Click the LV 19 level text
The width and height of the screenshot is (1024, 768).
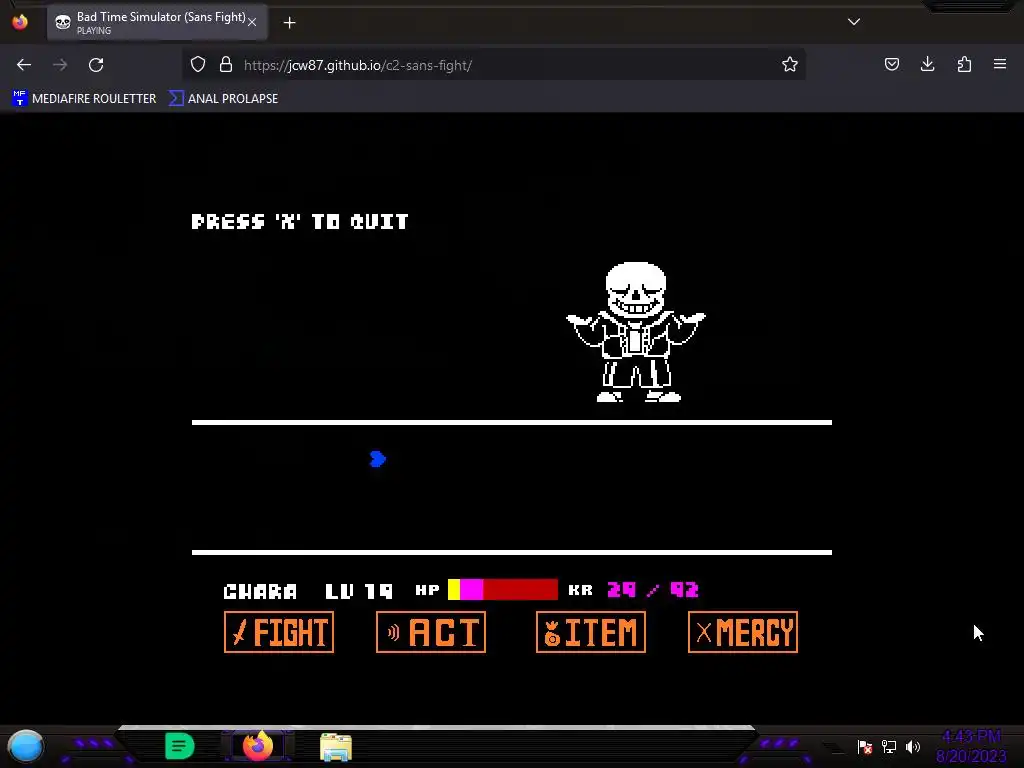pyautogui.click(x=359, y=591)
